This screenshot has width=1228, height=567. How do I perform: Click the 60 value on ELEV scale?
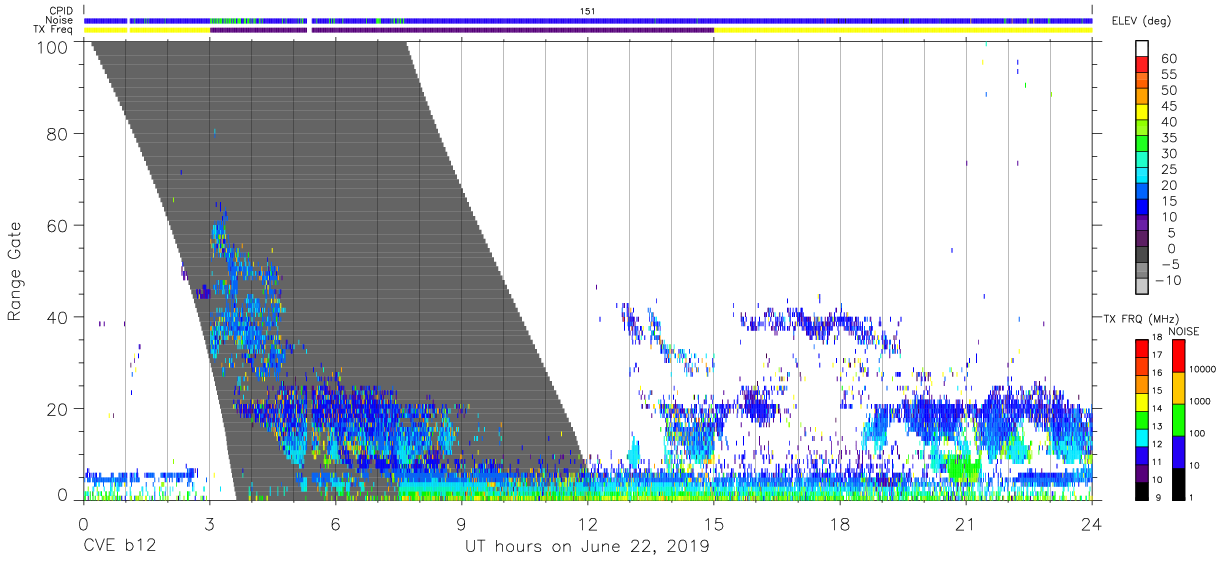point(1168,59)
